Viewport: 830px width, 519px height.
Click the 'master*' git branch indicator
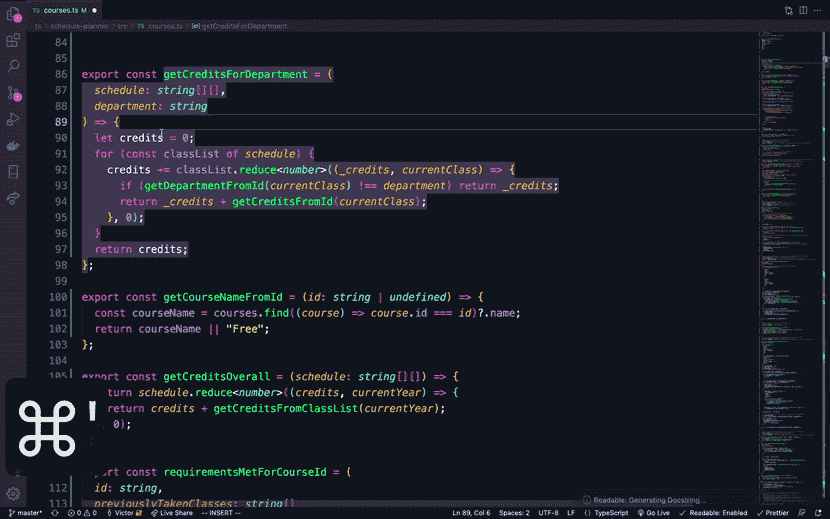pyautogui.click(x=25, y=513)
